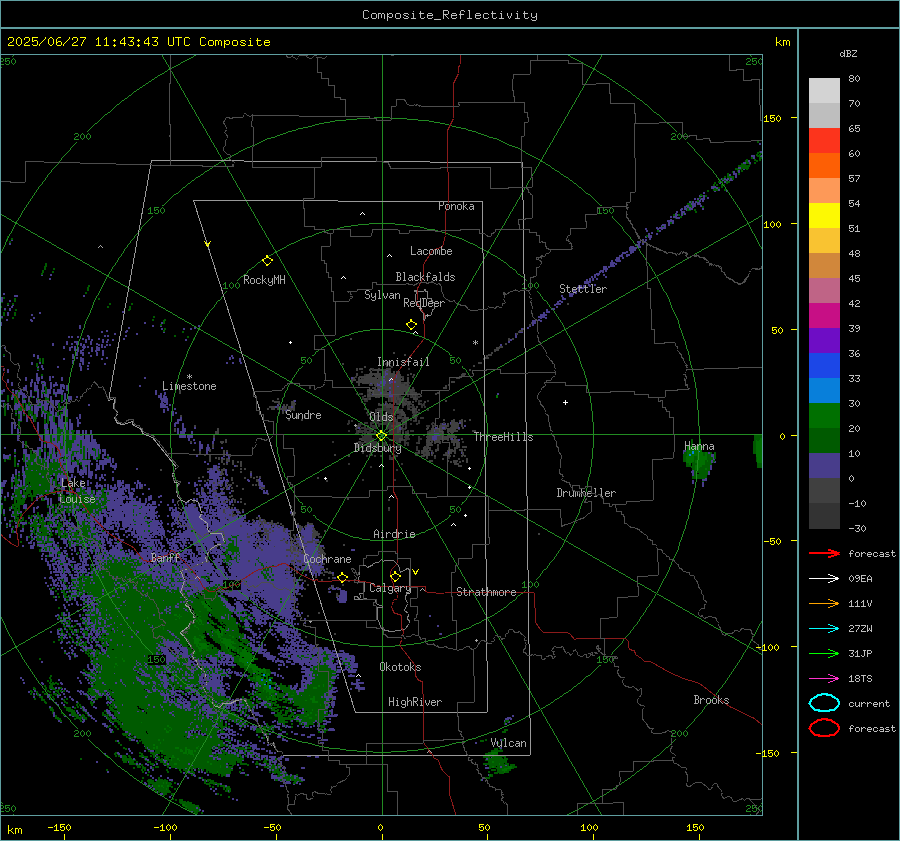Image resolution: width=900 pixels, height=841 pixels.
Task: Select the magenta 18TS arrow in legend
Action: click(824, 679)
